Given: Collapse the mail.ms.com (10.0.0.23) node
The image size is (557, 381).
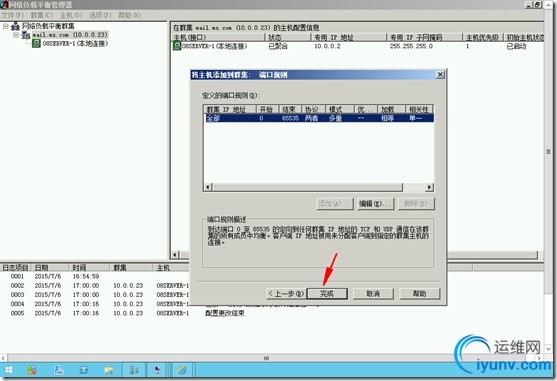Looking at the screenshot, I should click(x=16, y=35).
